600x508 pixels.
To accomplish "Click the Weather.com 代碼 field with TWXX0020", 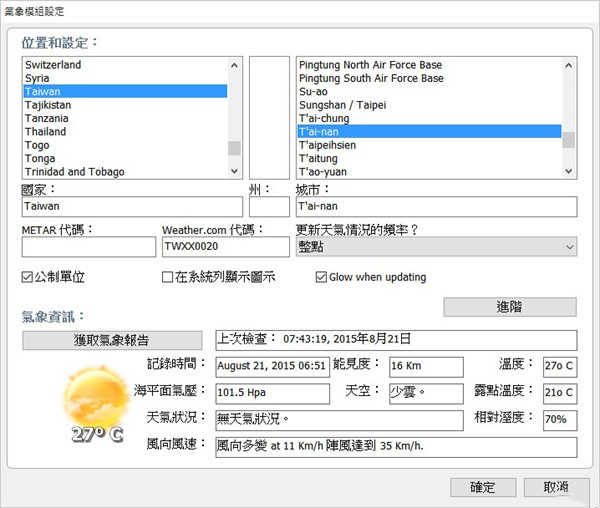I will point(226,247).
